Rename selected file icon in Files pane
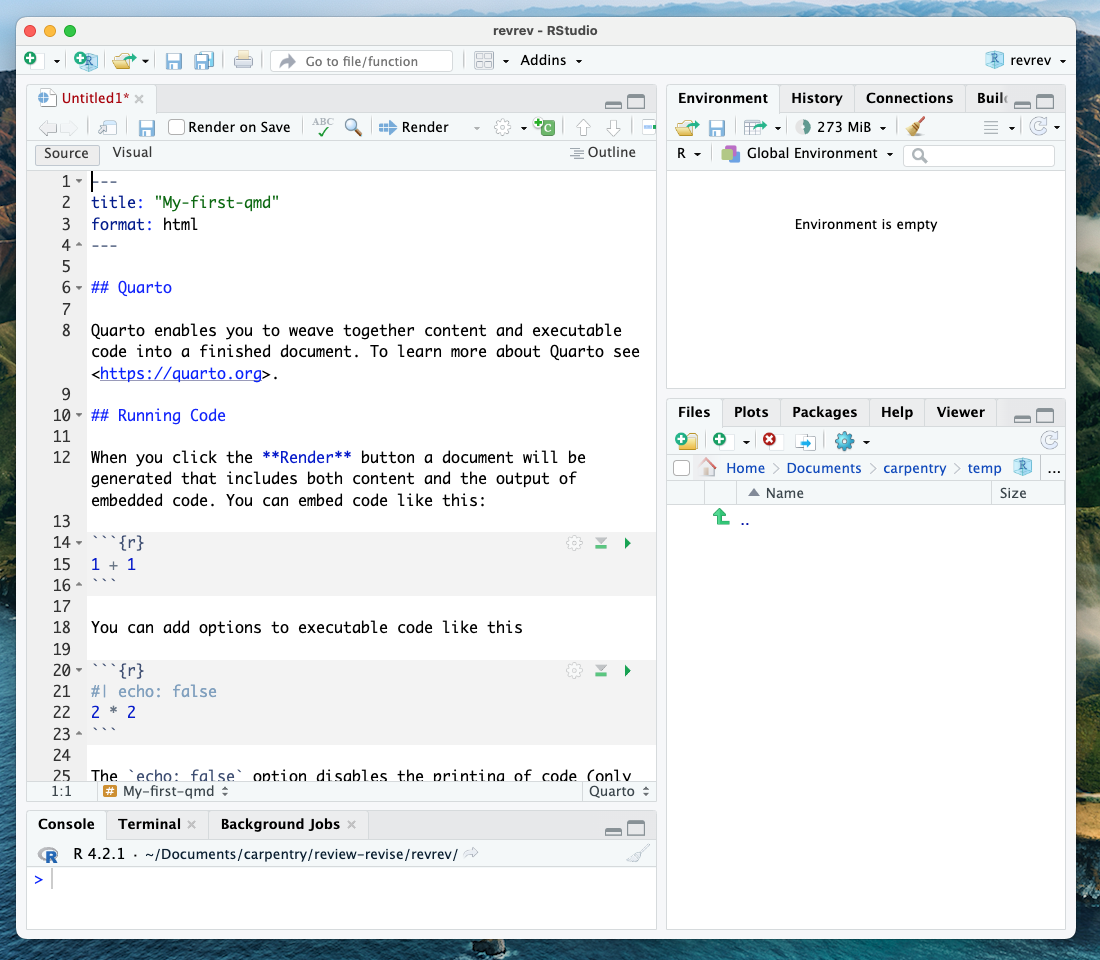 tap(805, 441)
